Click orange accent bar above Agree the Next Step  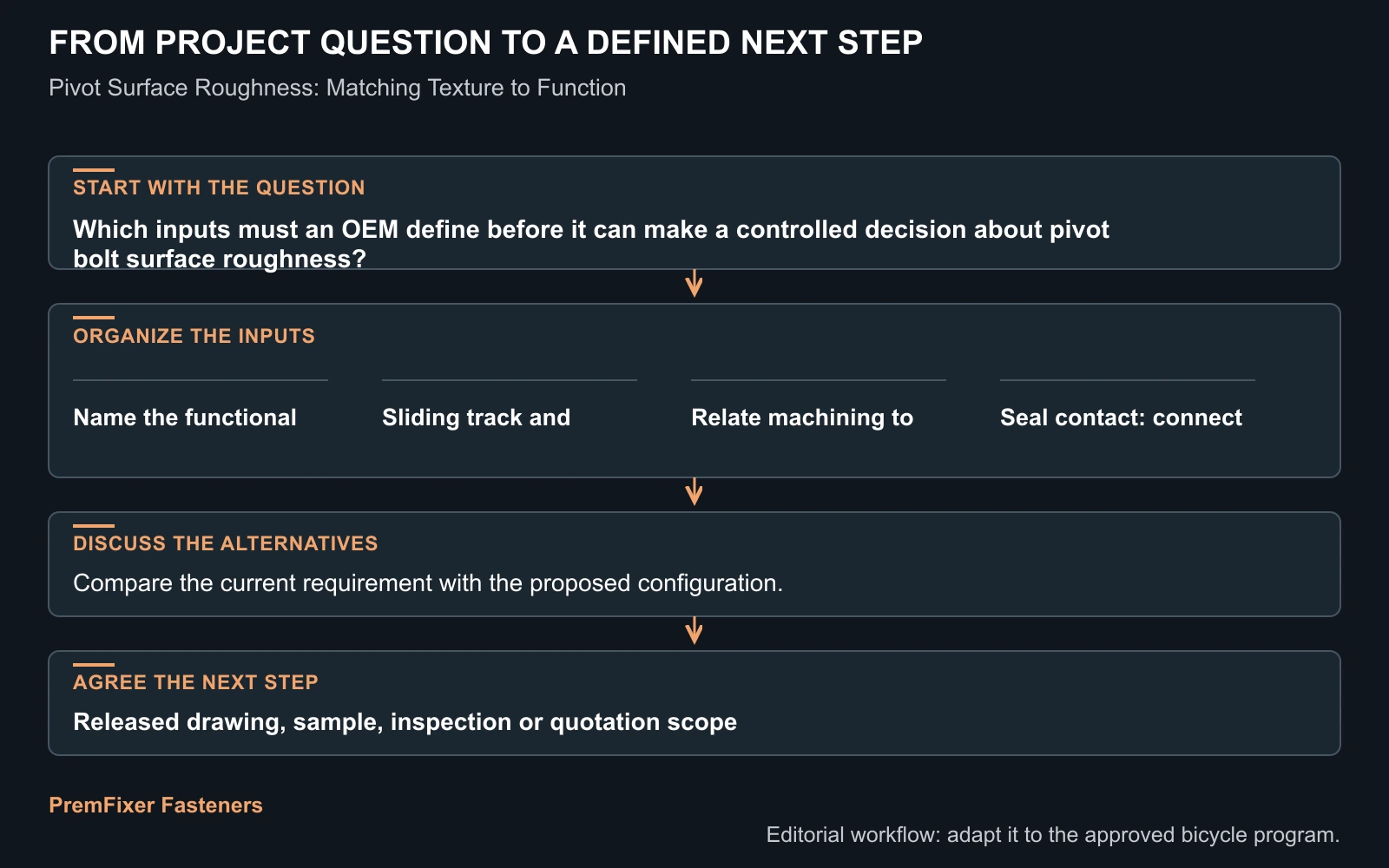[x=94, y=665]
